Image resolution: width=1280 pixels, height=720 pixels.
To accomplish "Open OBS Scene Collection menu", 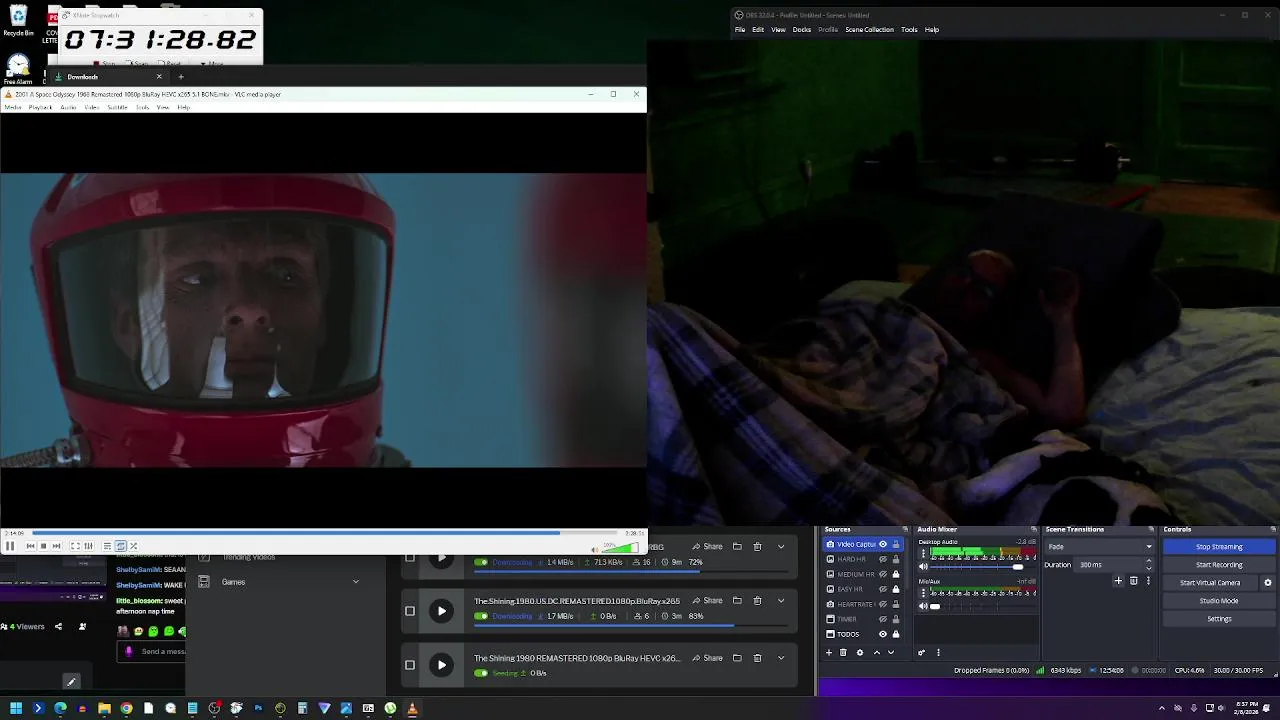I will [x=869, y=29].
